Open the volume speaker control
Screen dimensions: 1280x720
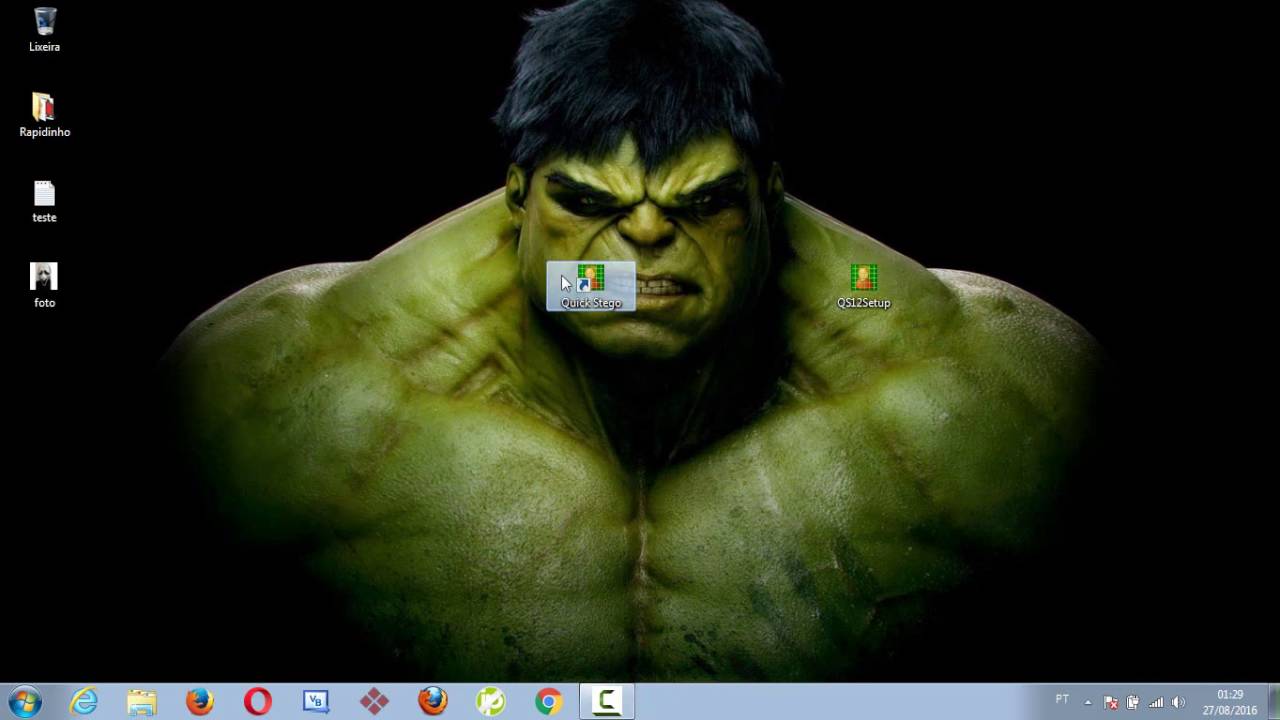point(1178,702)
